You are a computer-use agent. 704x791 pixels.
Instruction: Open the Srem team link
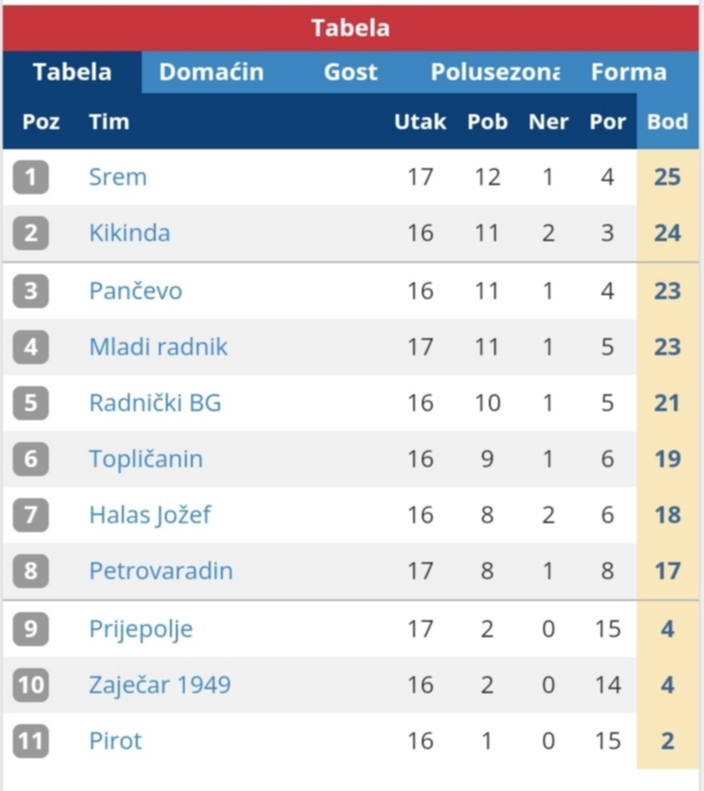118,177
